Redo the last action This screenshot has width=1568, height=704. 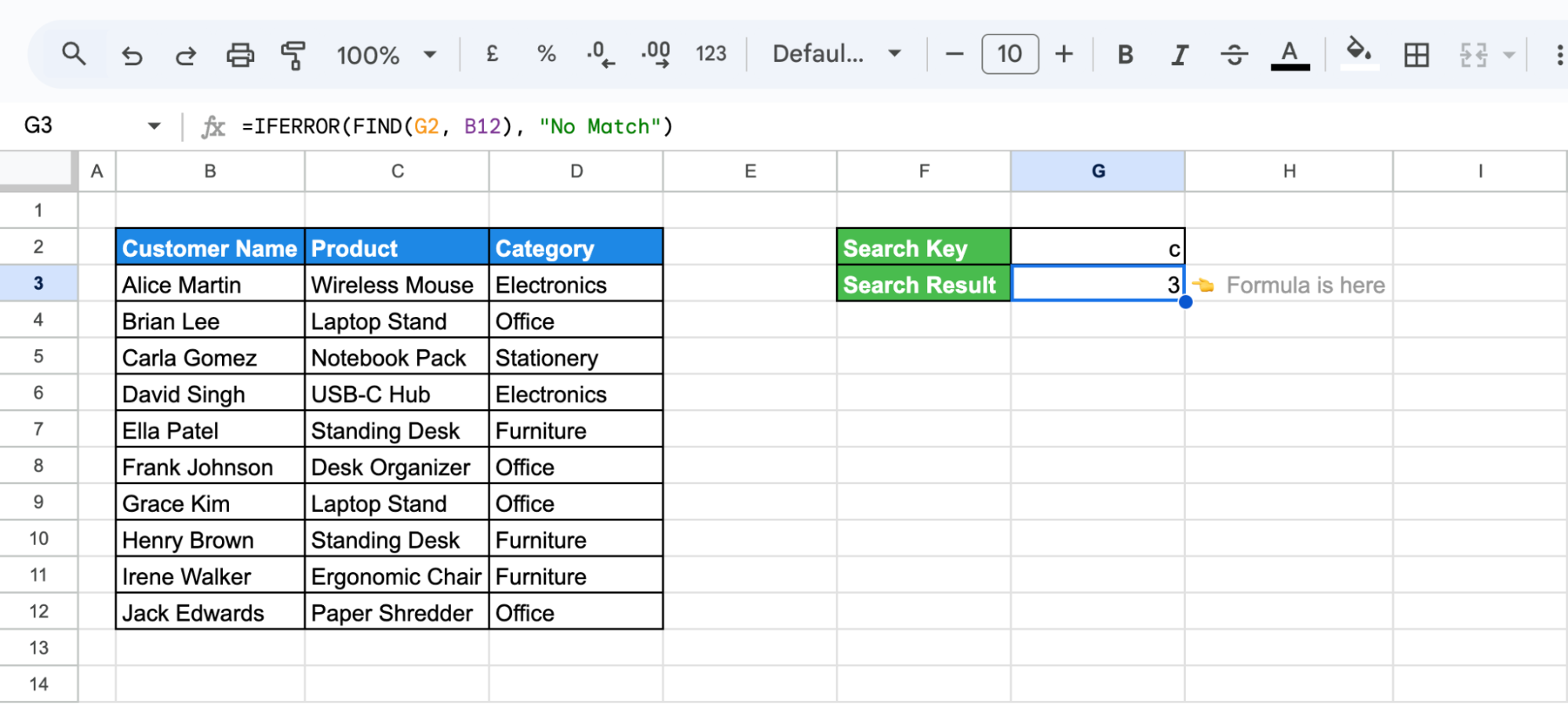point(186,55)
